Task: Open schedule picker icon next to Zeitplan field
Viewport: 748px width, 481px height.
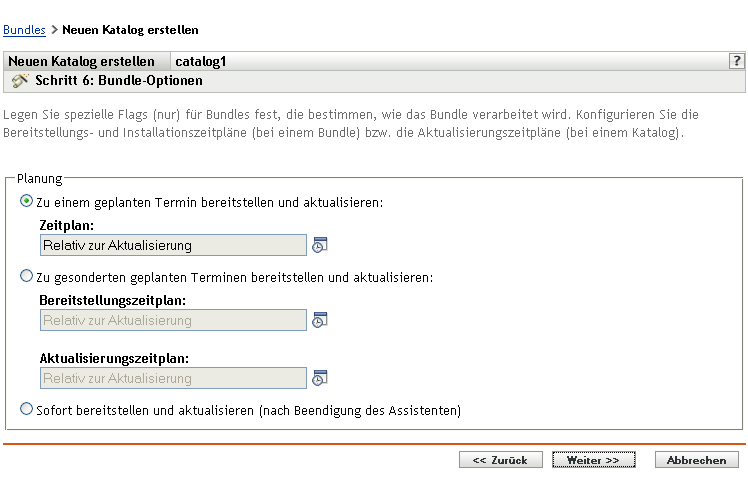Action: pyautogui.click(x=320, y=245)
